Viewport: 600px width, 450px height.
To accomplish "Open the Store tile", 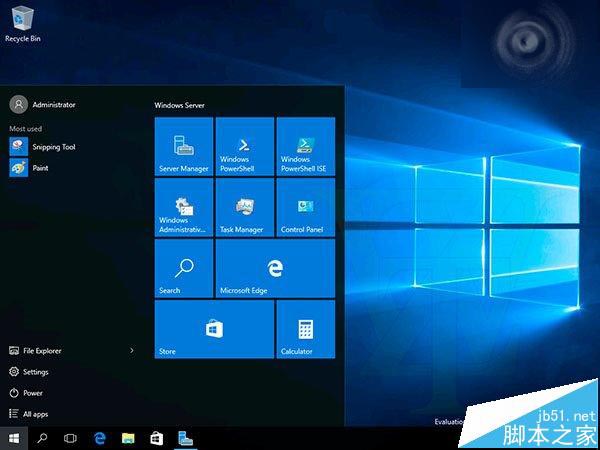I will pos(214,329).
